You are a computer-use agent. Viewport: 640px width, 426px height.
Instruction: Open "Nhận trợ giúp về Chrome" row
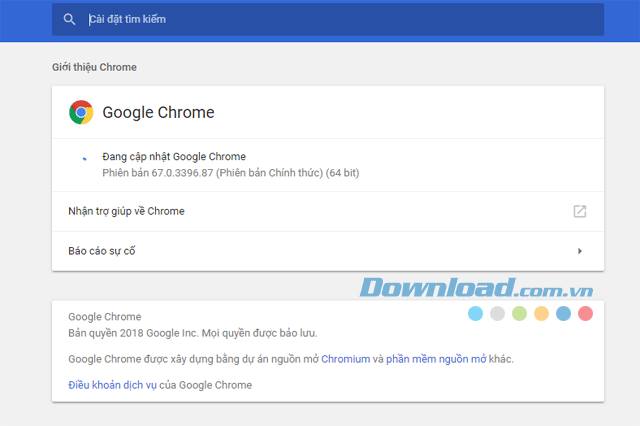[328, 211]
